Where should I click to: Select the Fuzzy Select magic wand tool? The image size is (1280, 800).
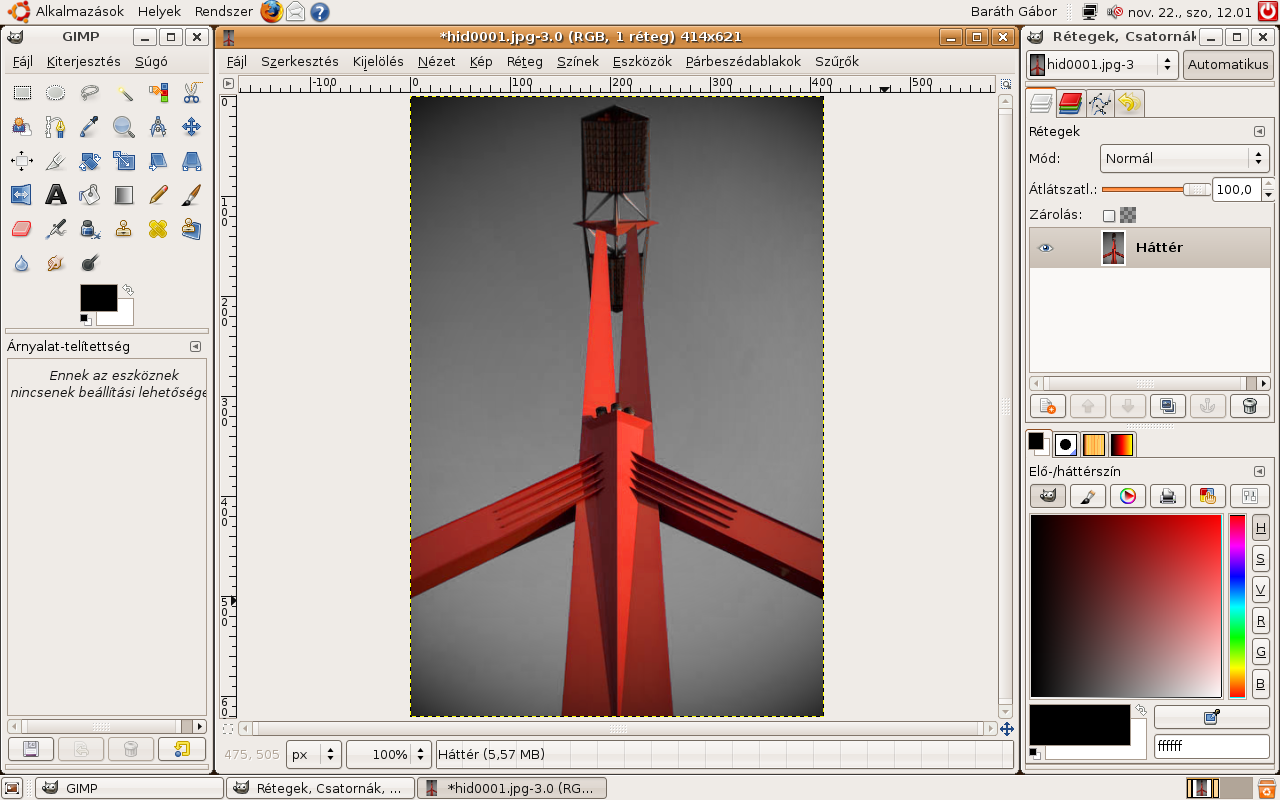point(124,93)
